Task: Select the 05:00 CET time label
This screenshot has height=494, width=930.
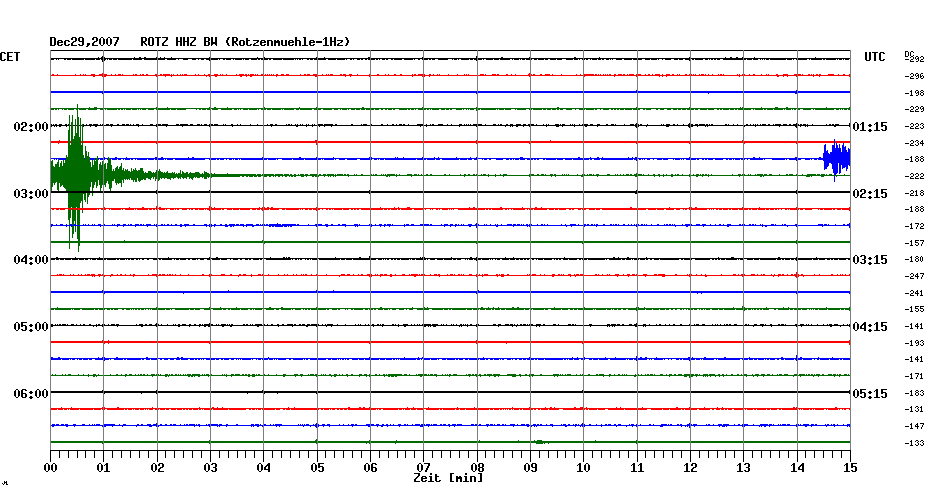Action: click(x=31, y=326)
